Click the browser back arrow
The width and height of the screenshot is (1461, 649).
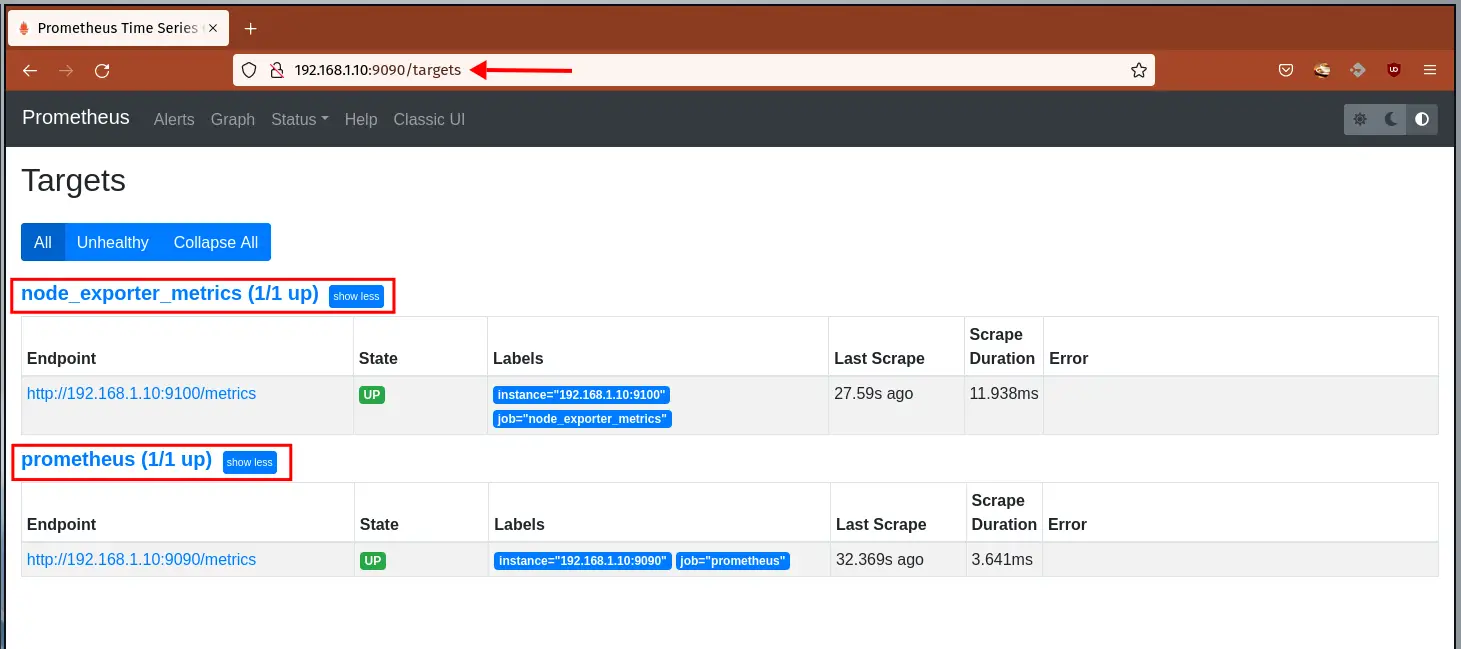click(30, 70)
